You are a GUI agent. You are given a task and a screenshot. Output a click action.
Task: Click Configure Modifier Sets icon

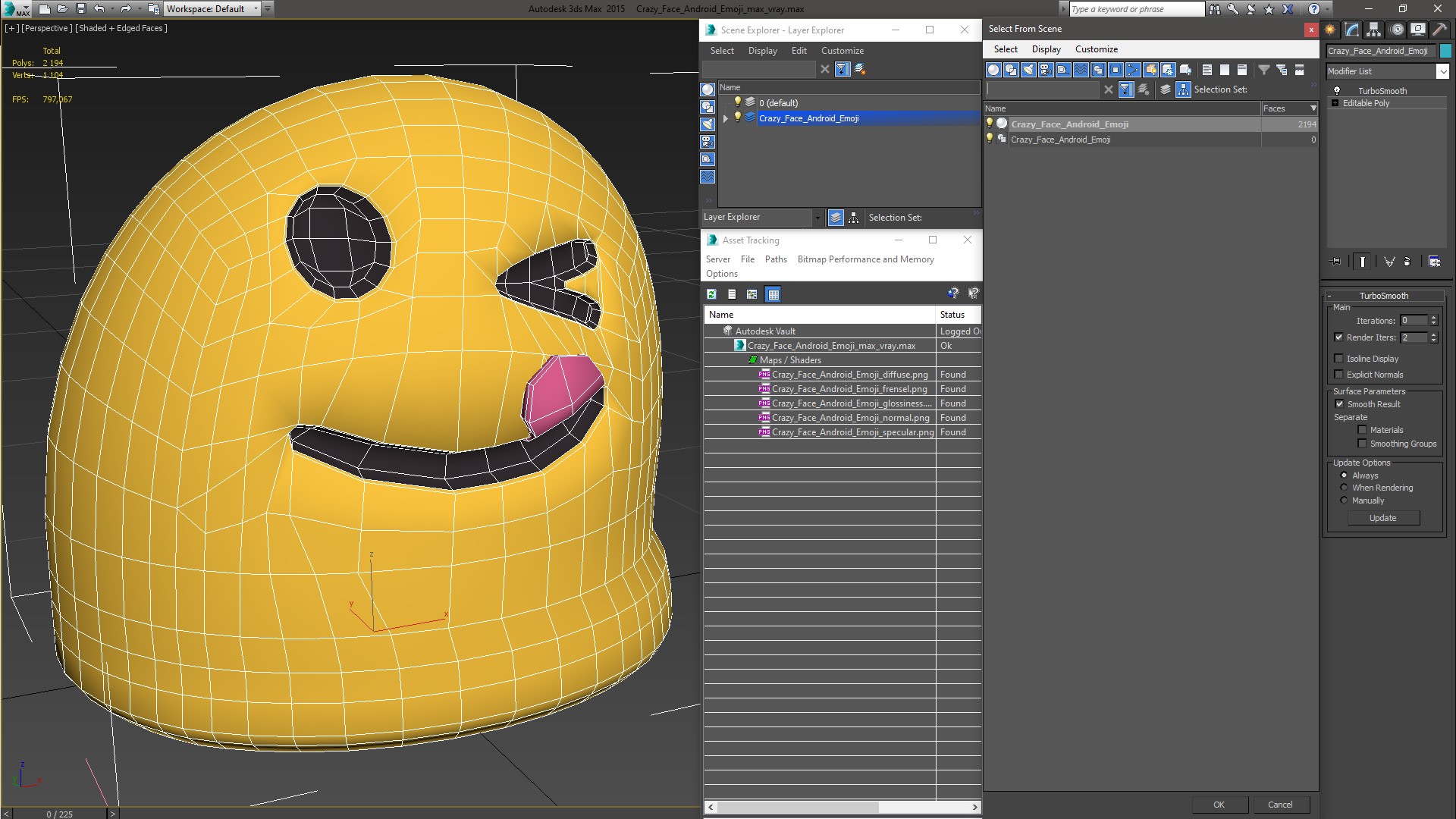(1434, 262)
